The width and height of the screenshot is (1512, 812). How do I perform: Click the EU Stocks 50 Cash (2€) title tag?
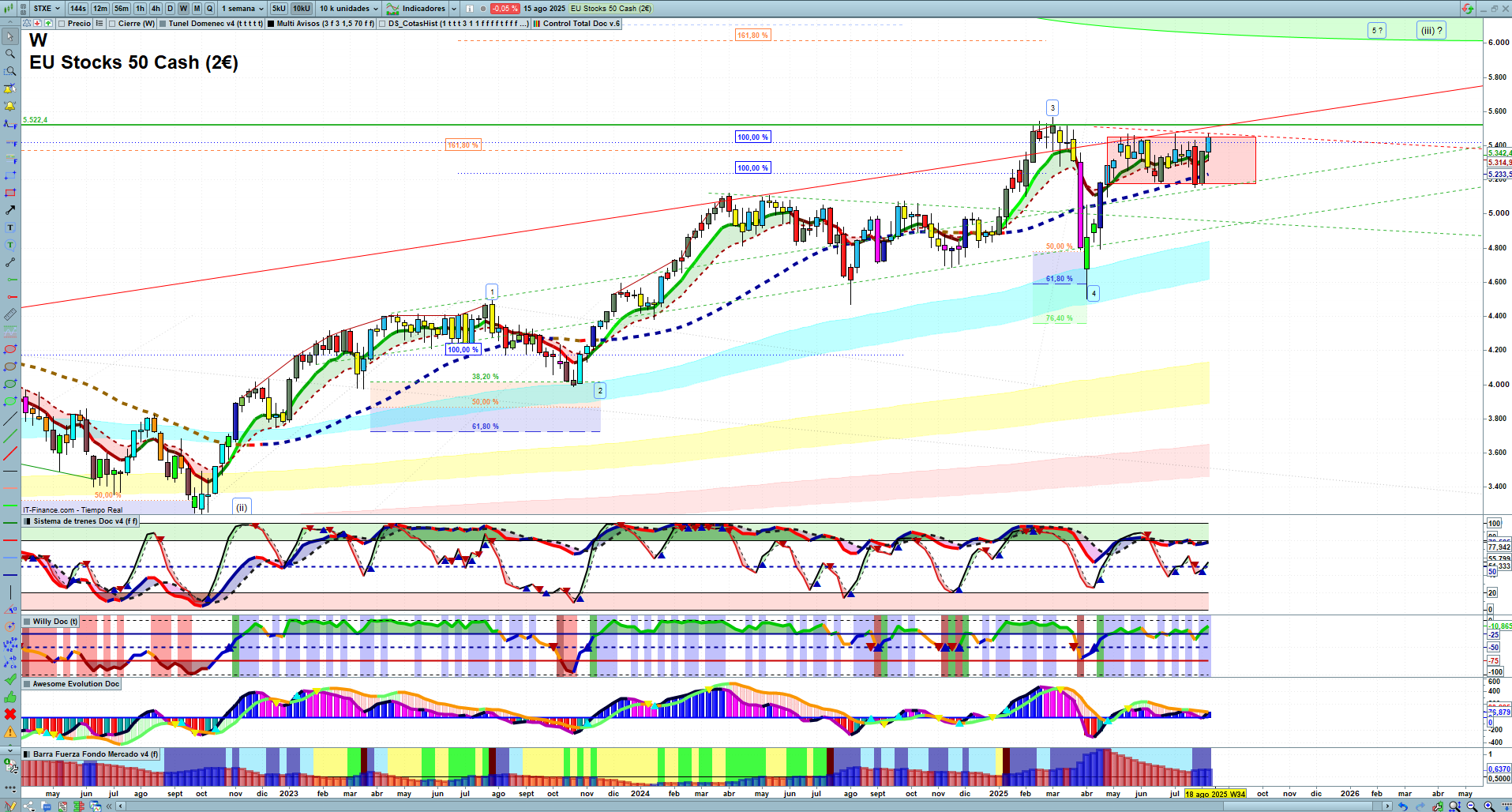pyautogui.click(x=611, y=9)
